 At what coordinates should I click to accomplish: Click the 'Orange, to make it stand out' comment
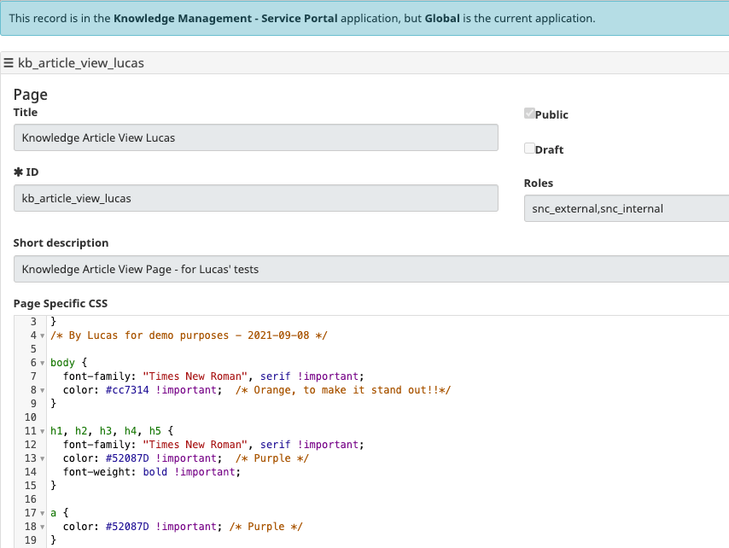point(343,390)
